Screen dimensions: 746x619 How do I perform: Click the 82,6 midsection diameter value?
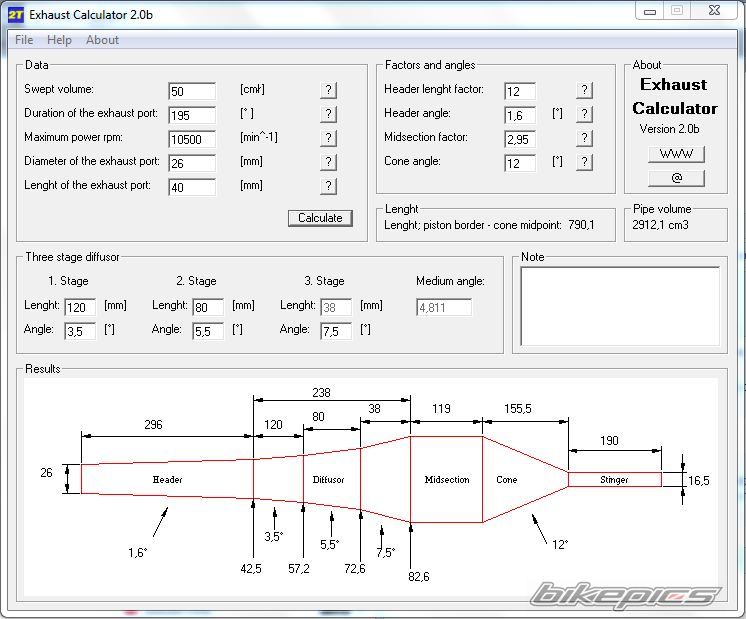coord(419,577)
